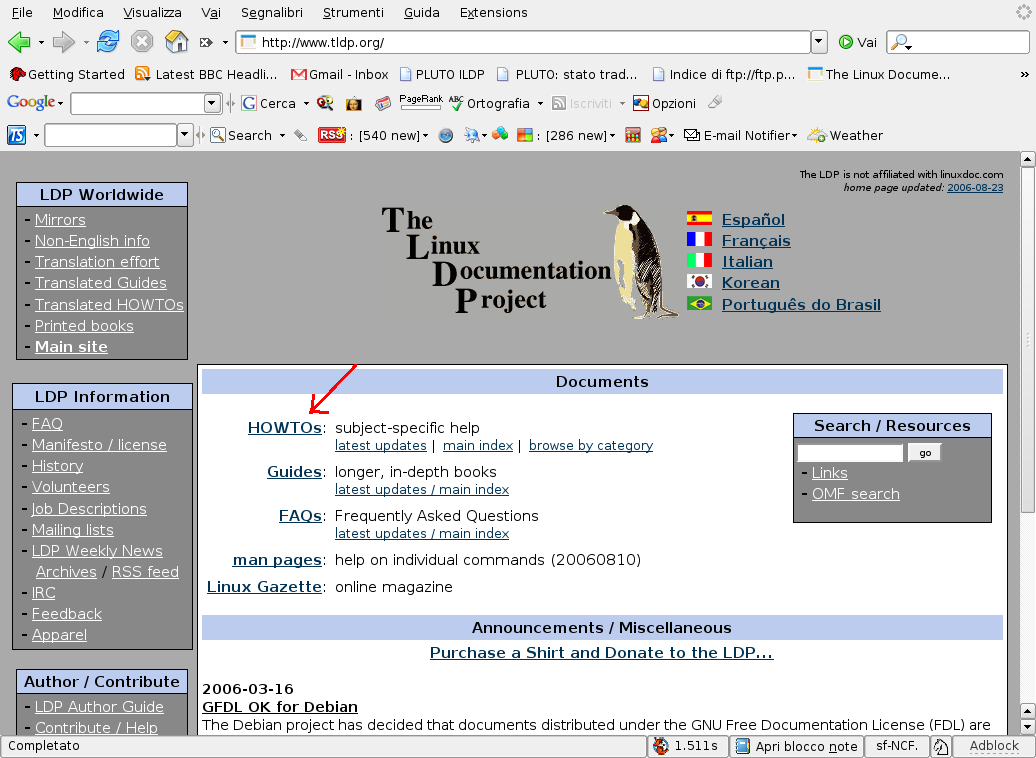Click Apri blocco note in status bar
The width and height of the screenshot is (1036, 758).
[x=795, y=746]
